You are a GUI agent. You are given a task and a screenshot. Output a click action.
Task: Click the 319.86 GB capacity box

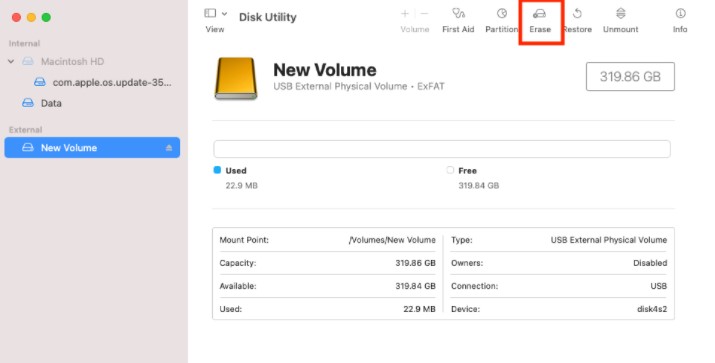630,77
